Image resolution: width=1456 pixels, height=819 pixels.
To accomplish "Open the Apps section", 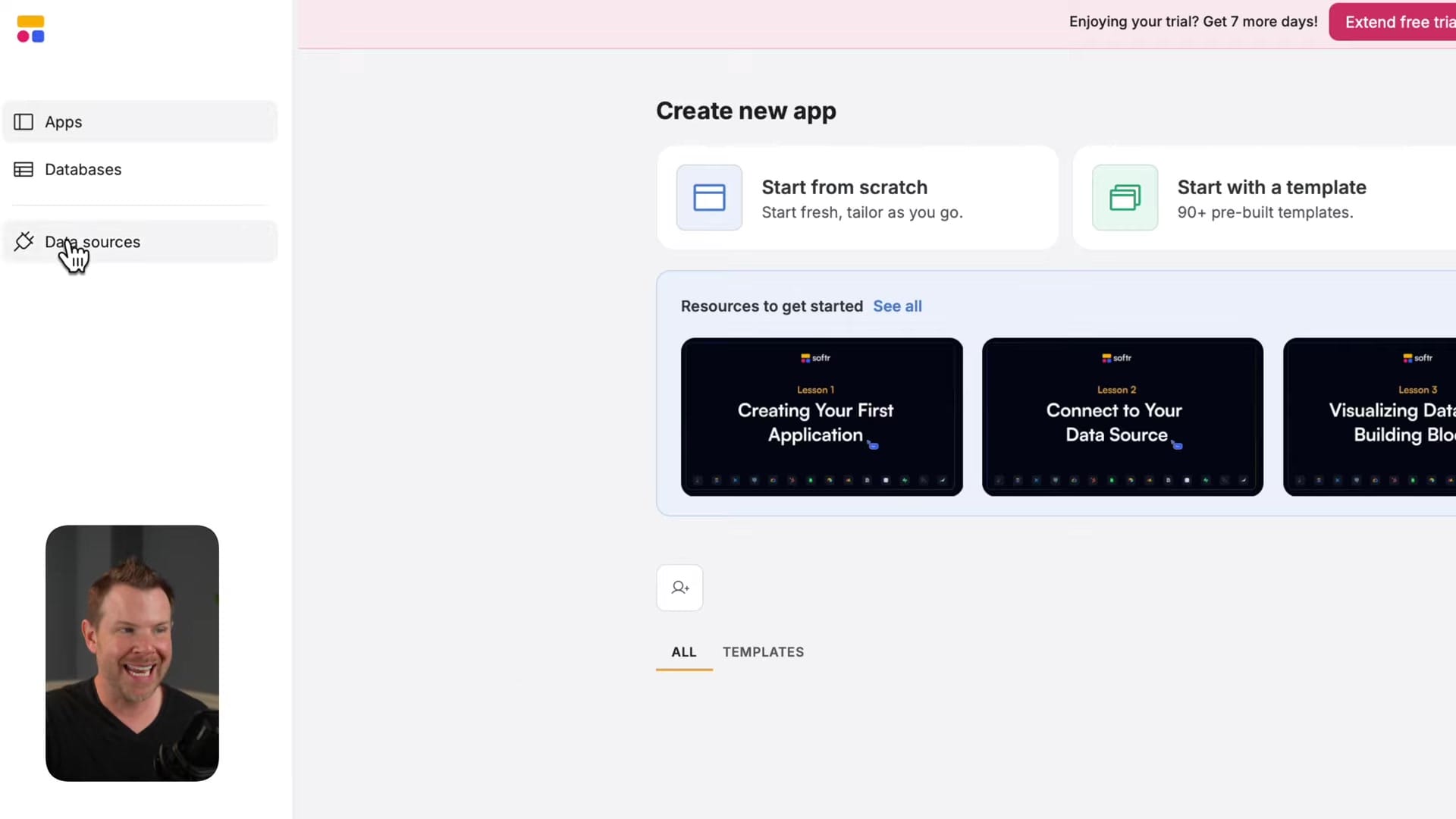I will 140,121.
